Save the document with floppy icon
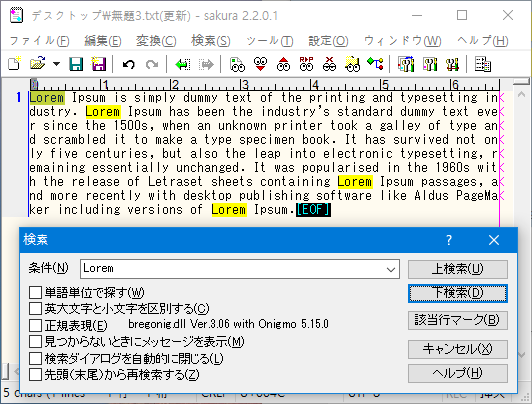 coord(76,64)
